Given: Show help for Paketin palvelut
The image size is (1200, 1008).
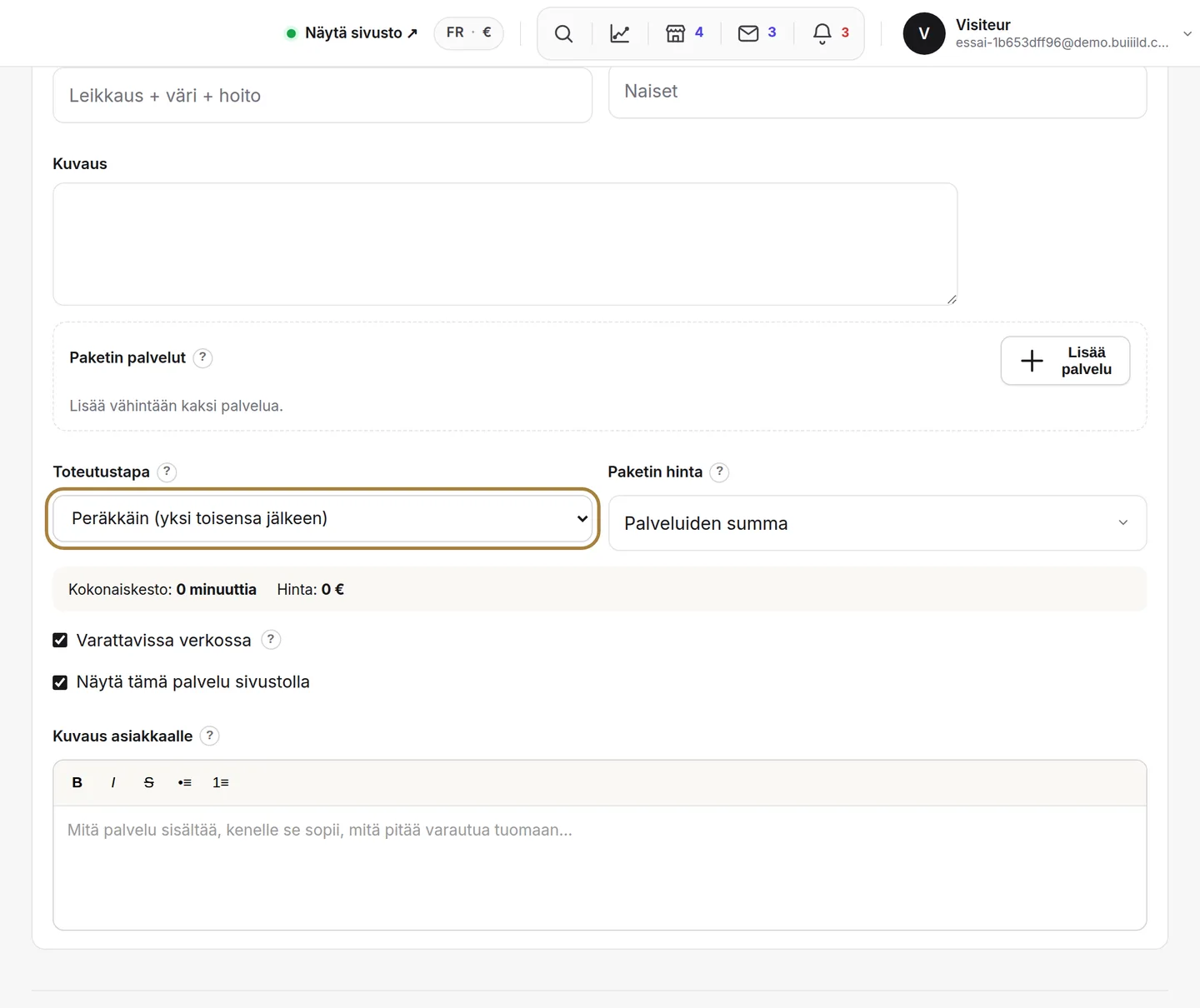Looking at the screenshot, I should click(x=202, y=357).
